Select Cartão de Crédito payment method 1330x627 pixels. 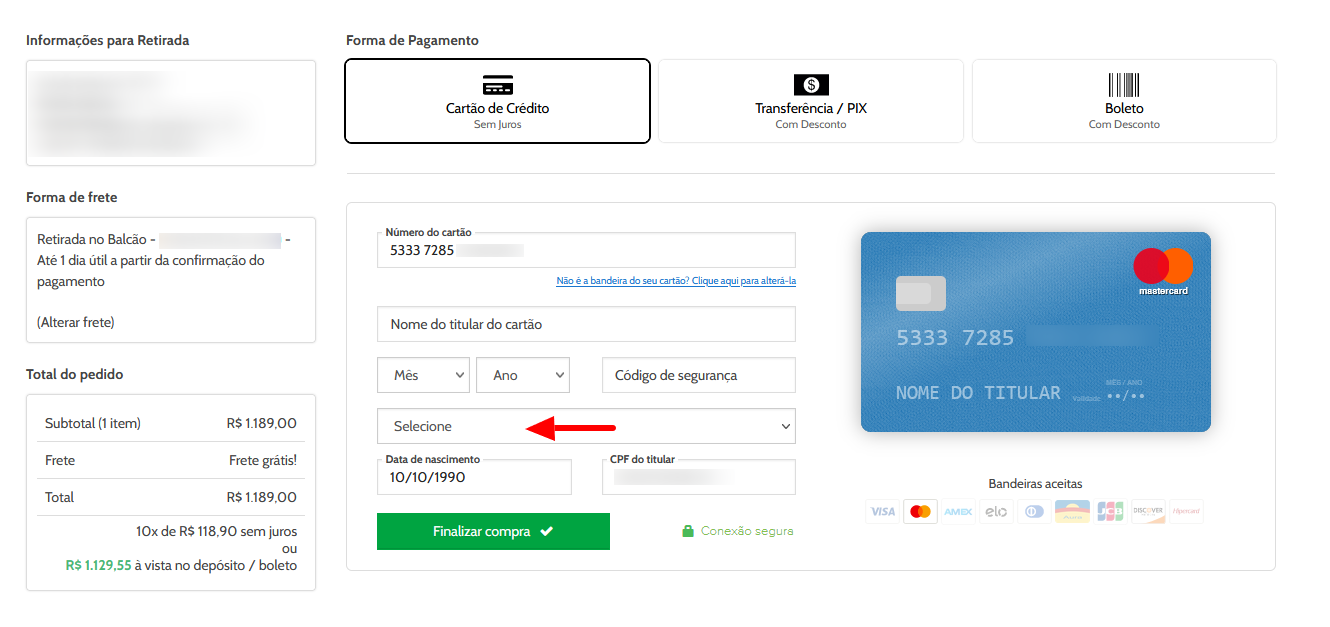497,101
